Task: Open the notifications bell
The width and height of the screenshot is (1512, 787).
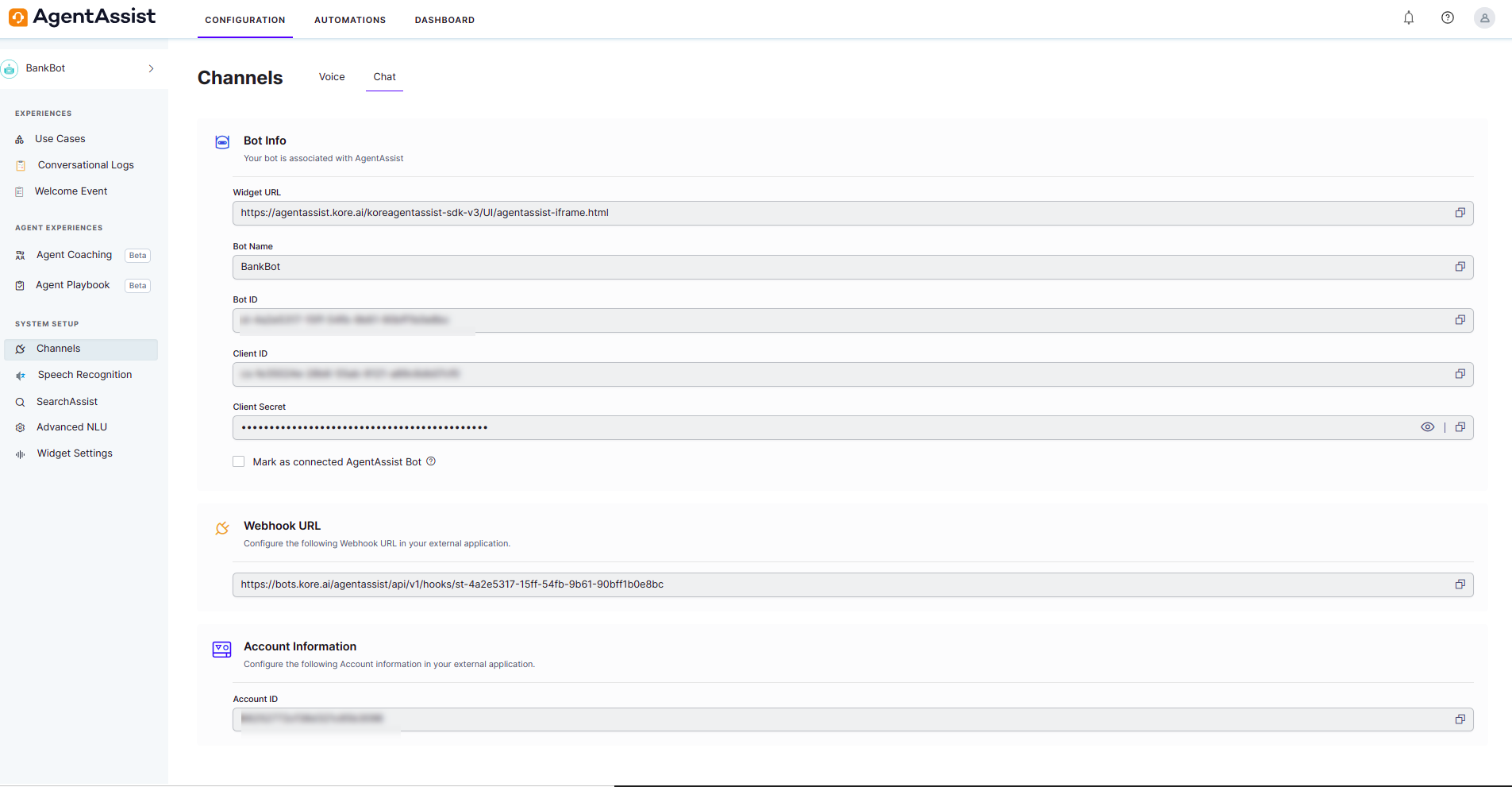Action: tap(1409, 17)
